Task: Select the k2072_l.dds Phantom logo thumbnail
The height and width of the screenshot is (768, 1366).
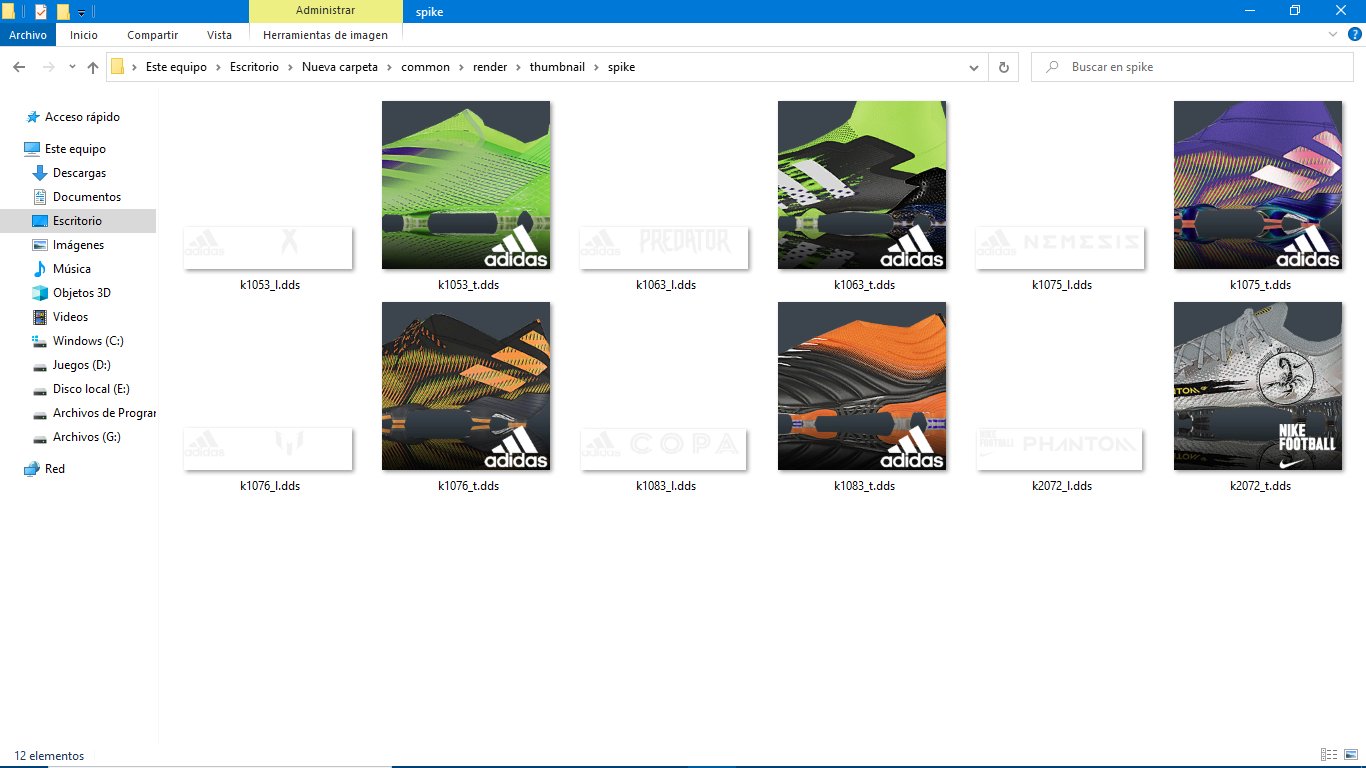Action: pos(1060,449)
